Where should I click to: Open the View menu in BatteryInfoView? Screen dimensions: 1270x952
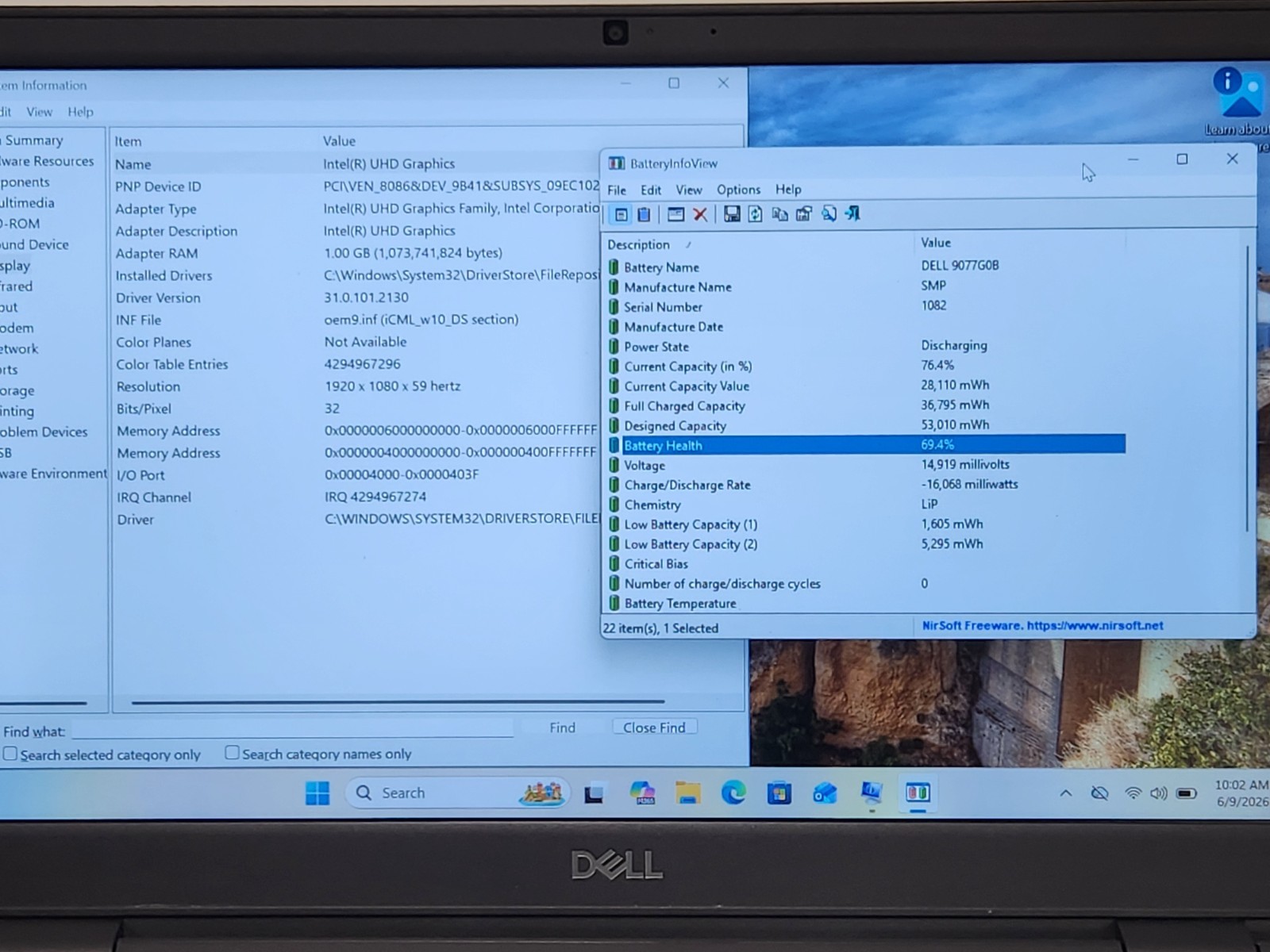pos(688,190)
